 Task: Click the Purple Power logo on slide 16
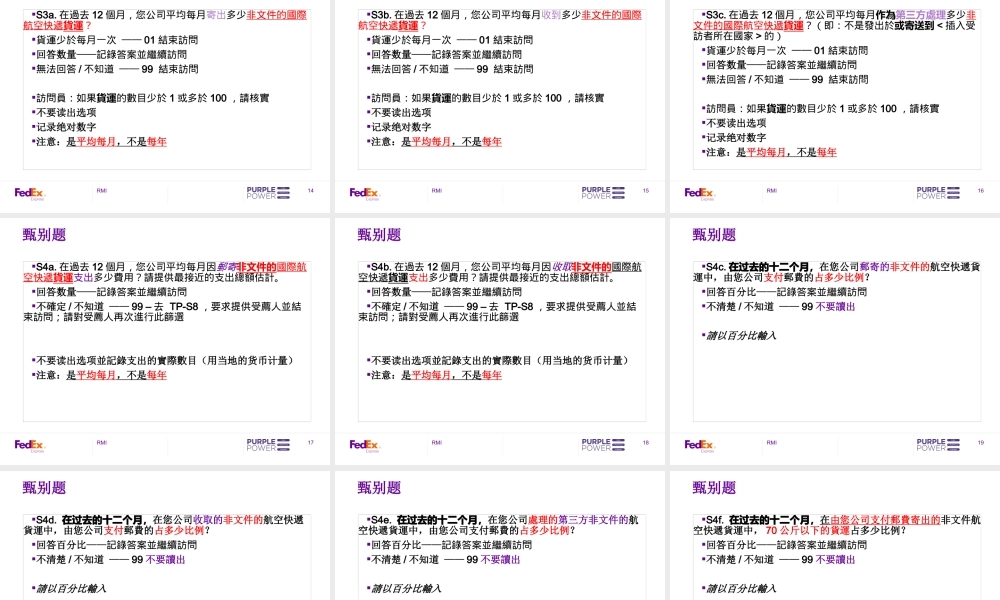[938, 193]
